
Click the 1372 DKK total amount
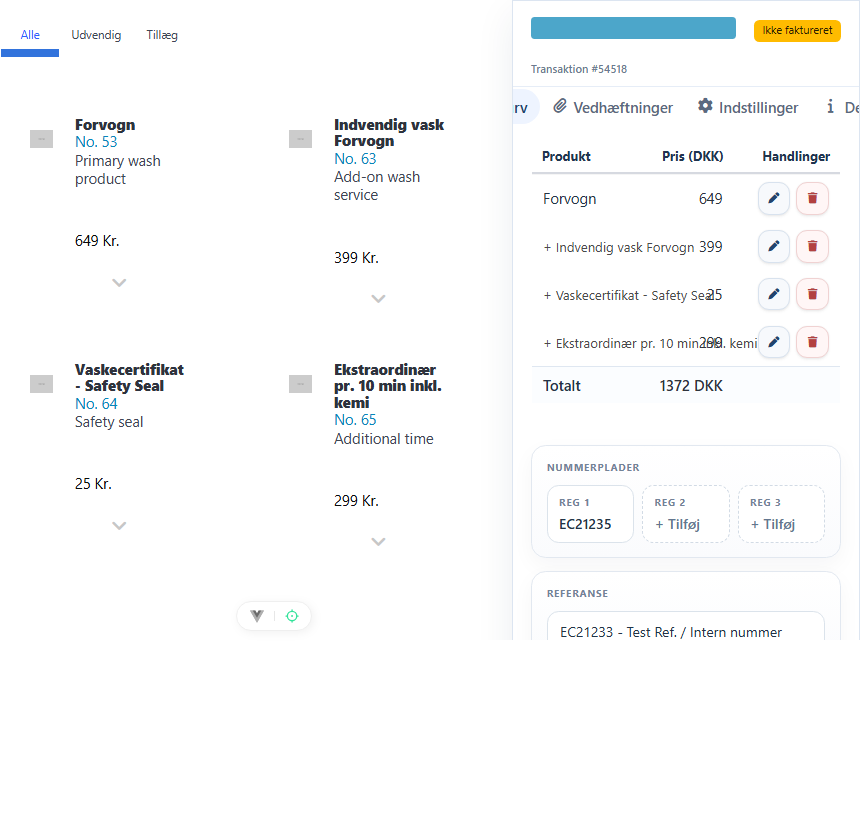pyautogui.click(x=691, y=386)
